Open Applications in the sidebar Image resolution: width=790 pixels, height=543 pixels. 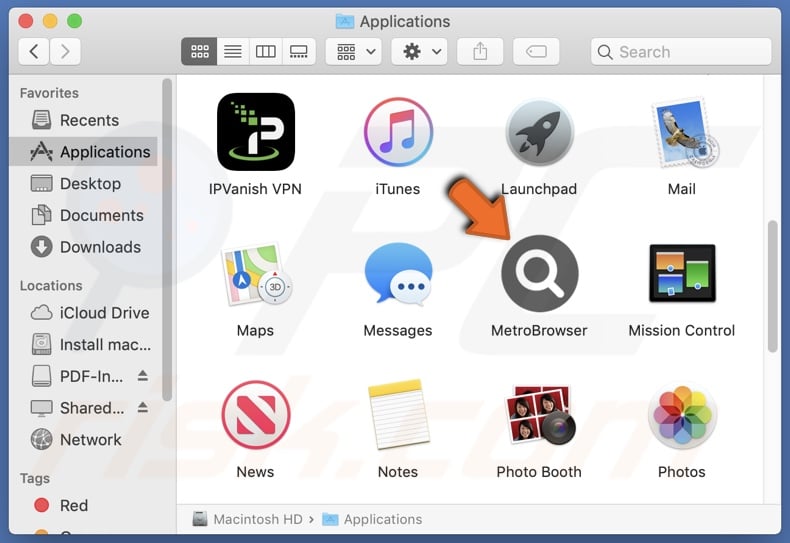point(84,152)
